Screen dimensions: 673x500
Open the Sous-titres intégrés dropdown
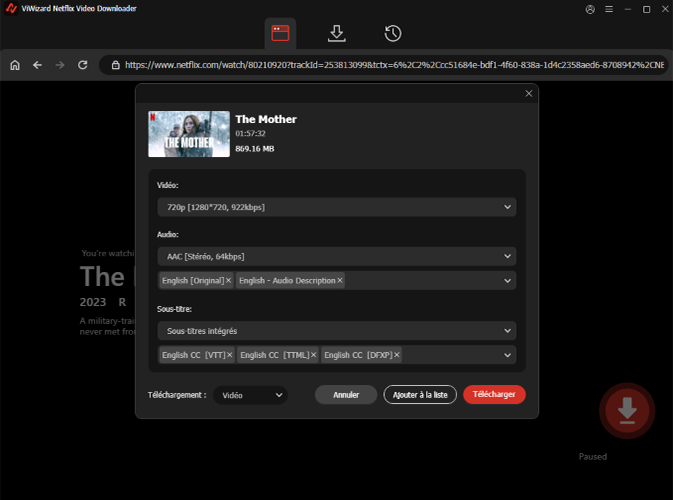pos(336,330)
